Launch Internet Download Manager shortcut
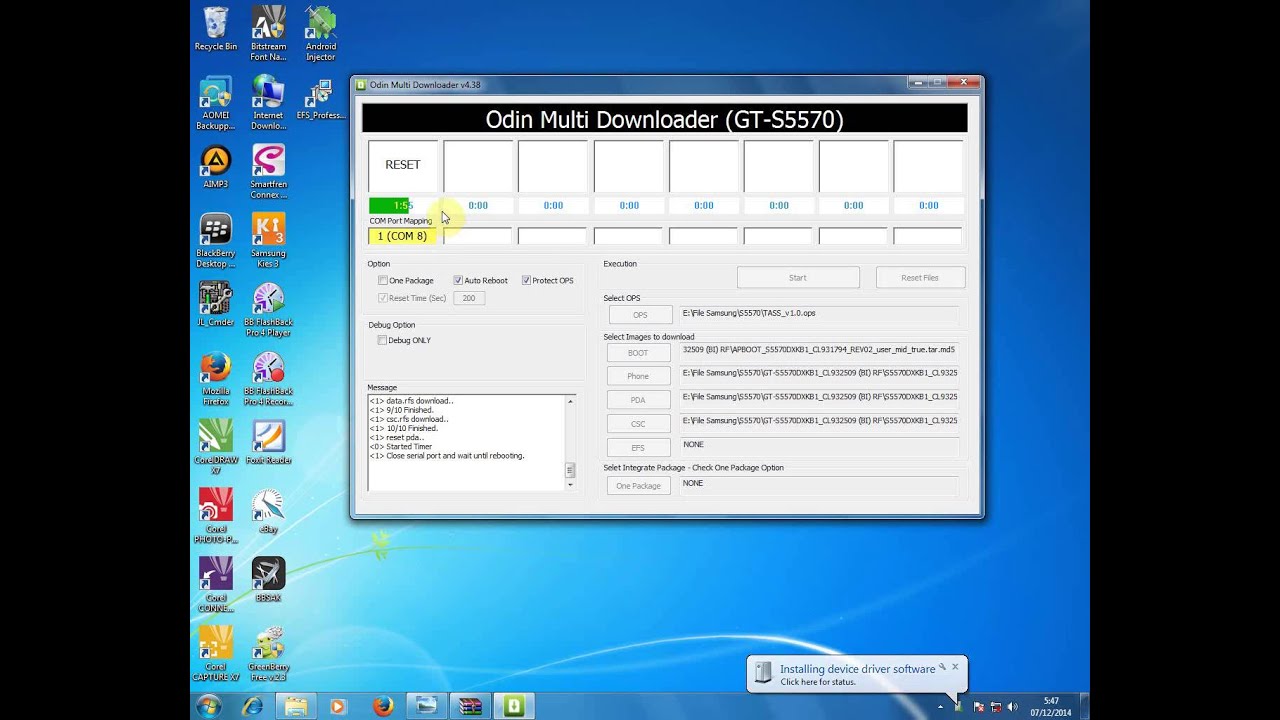 [268, 102]
